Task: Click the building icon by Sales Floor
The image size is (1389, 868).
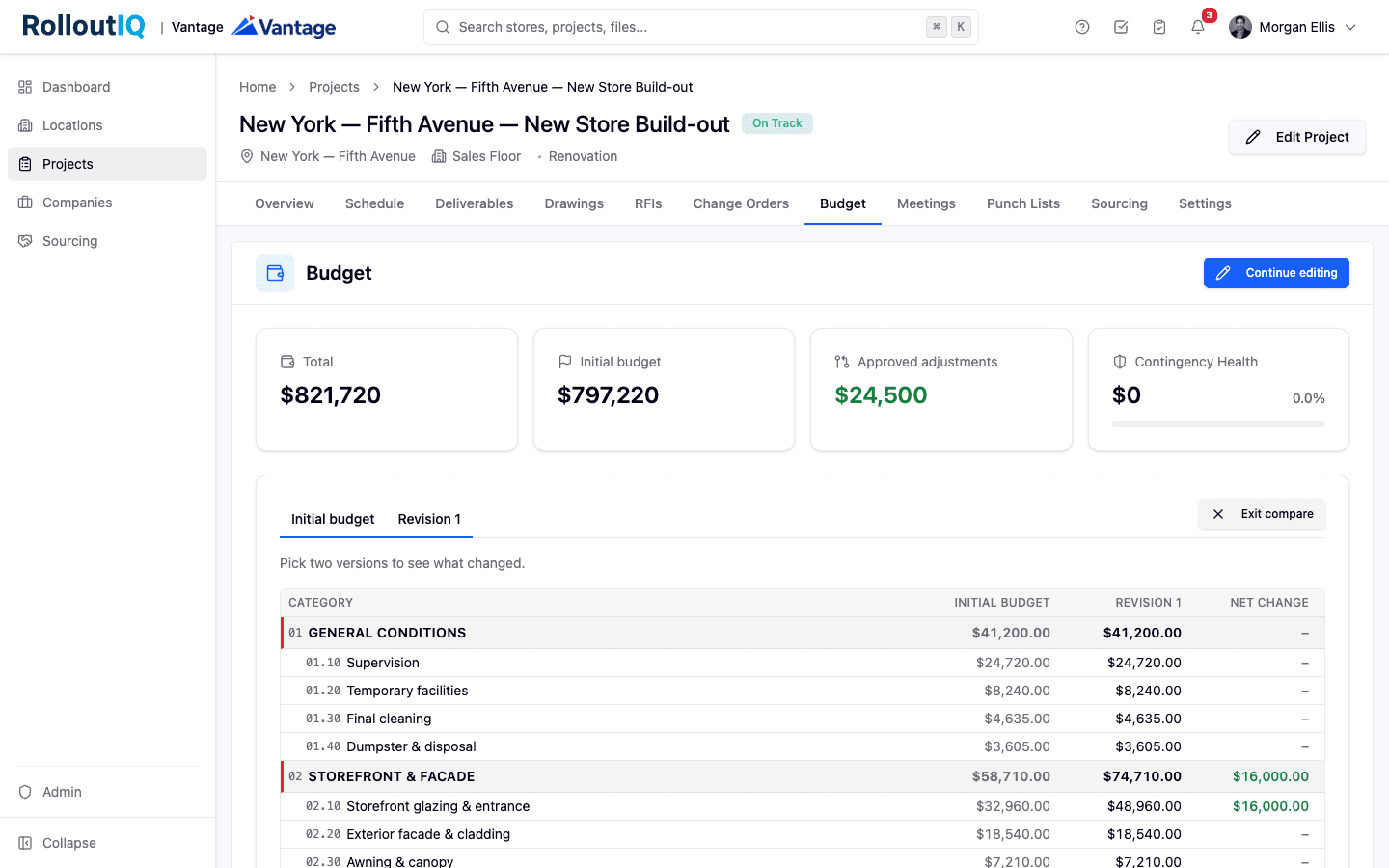Action: click(439, 156)
